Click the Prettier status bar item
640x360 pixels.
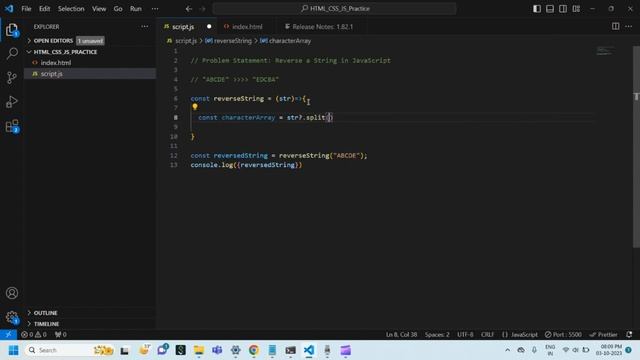[x=603, y=334]
